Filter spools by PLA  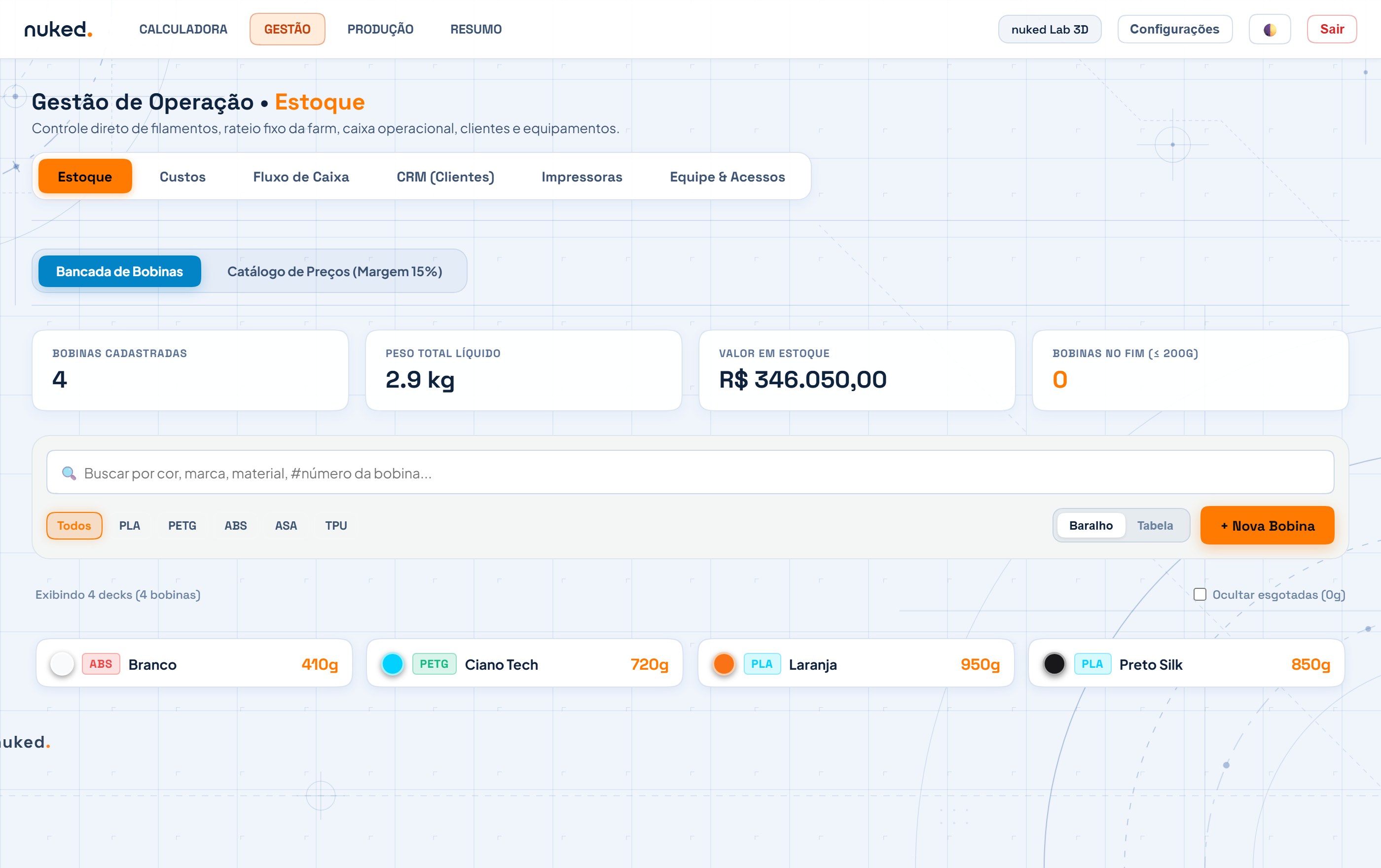tap(130, 525)
